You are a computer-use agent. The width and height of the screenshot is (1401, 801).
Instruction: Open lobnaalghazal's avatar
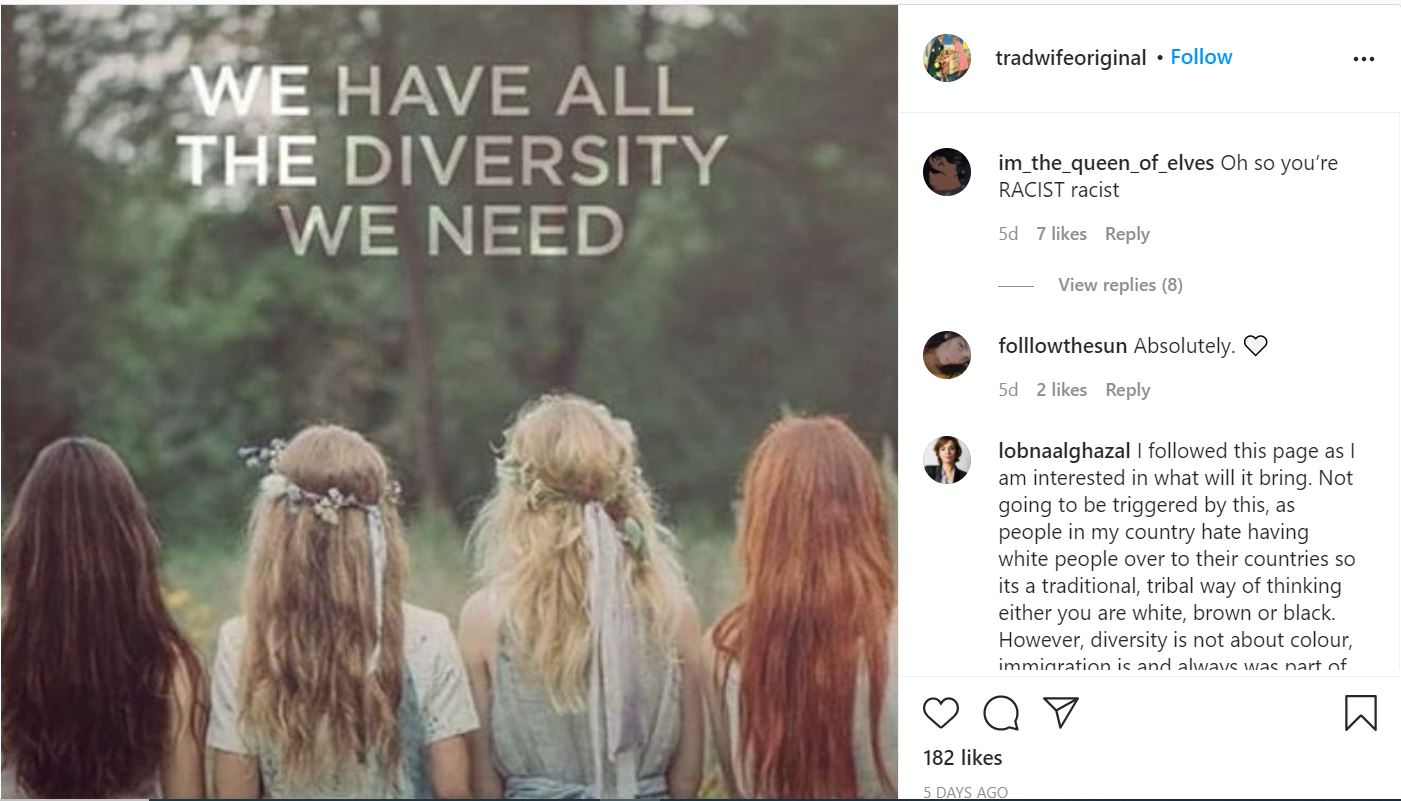pyautogui.click(x=946, y=460)
